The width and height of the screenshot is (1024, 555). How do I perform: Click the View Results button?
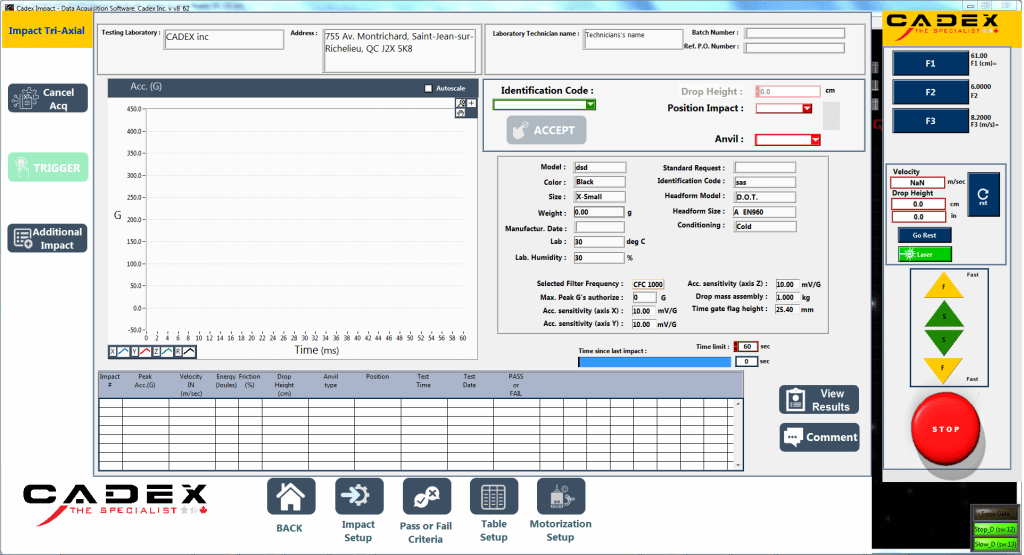pyautogui.click(x=819, y=400)
